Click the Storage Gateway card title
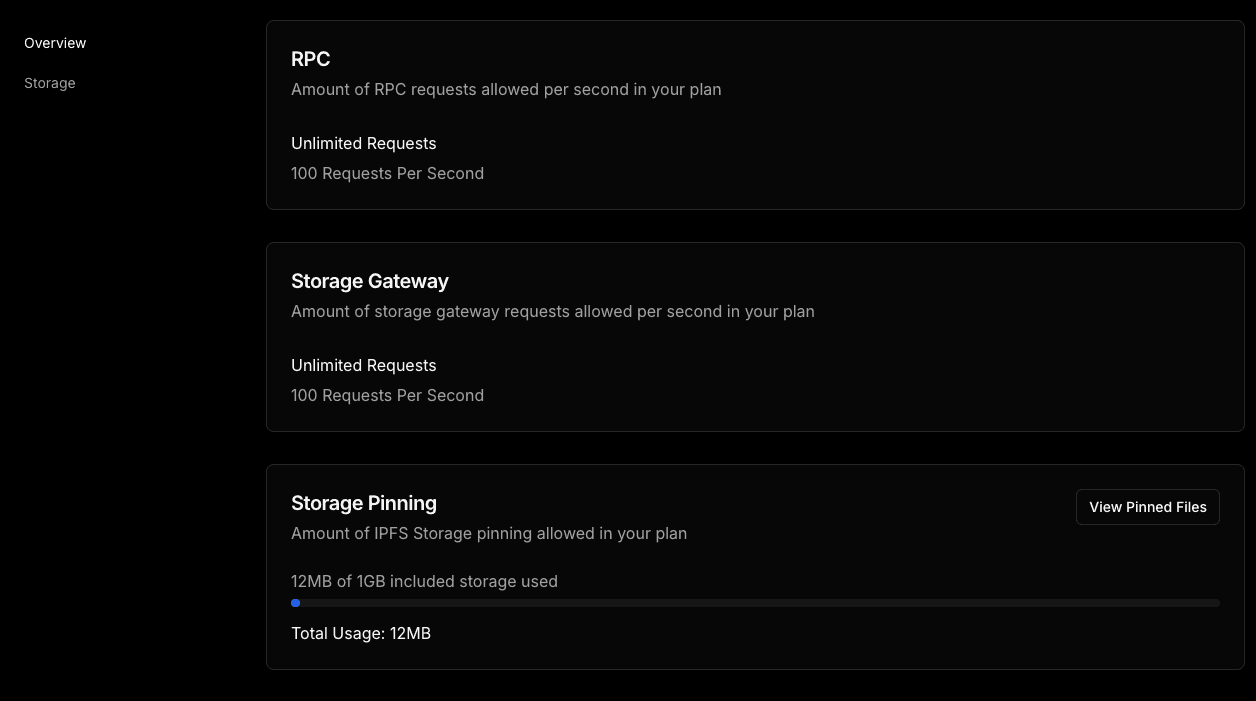1256x701 pixels. click(x=369, y=281)
